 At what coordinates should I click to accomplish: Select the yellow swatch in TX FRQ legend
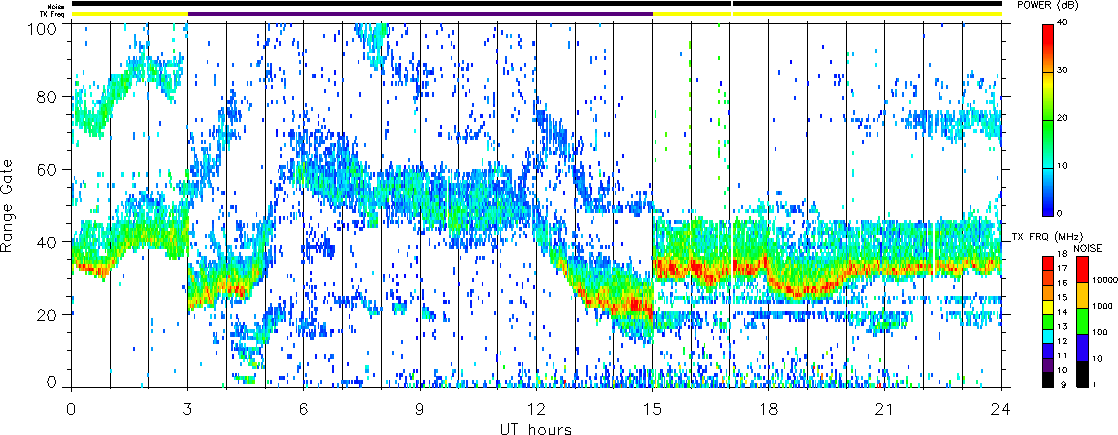[1048, 307]
